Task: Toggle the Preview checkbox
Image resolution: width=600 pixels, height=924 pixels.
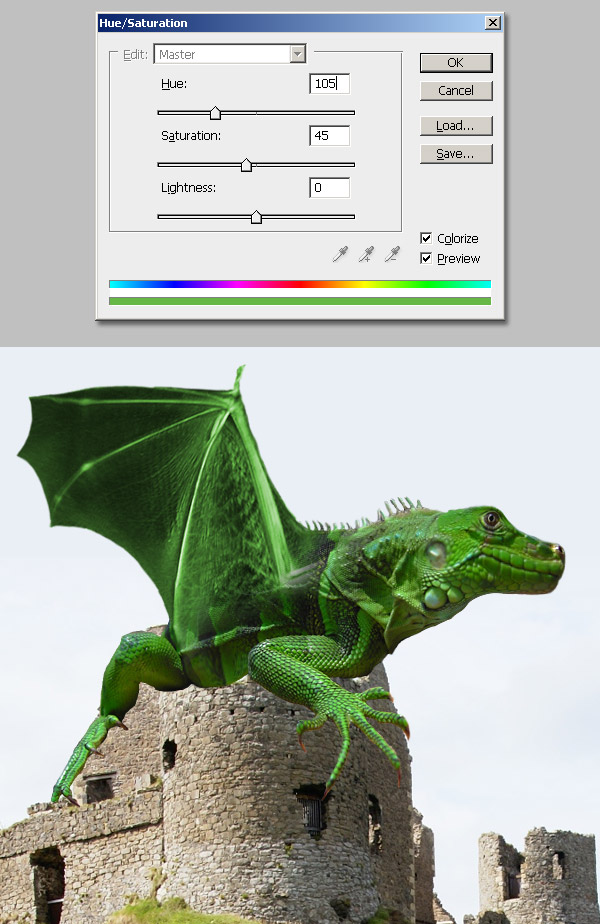Action: coord(426,258)
